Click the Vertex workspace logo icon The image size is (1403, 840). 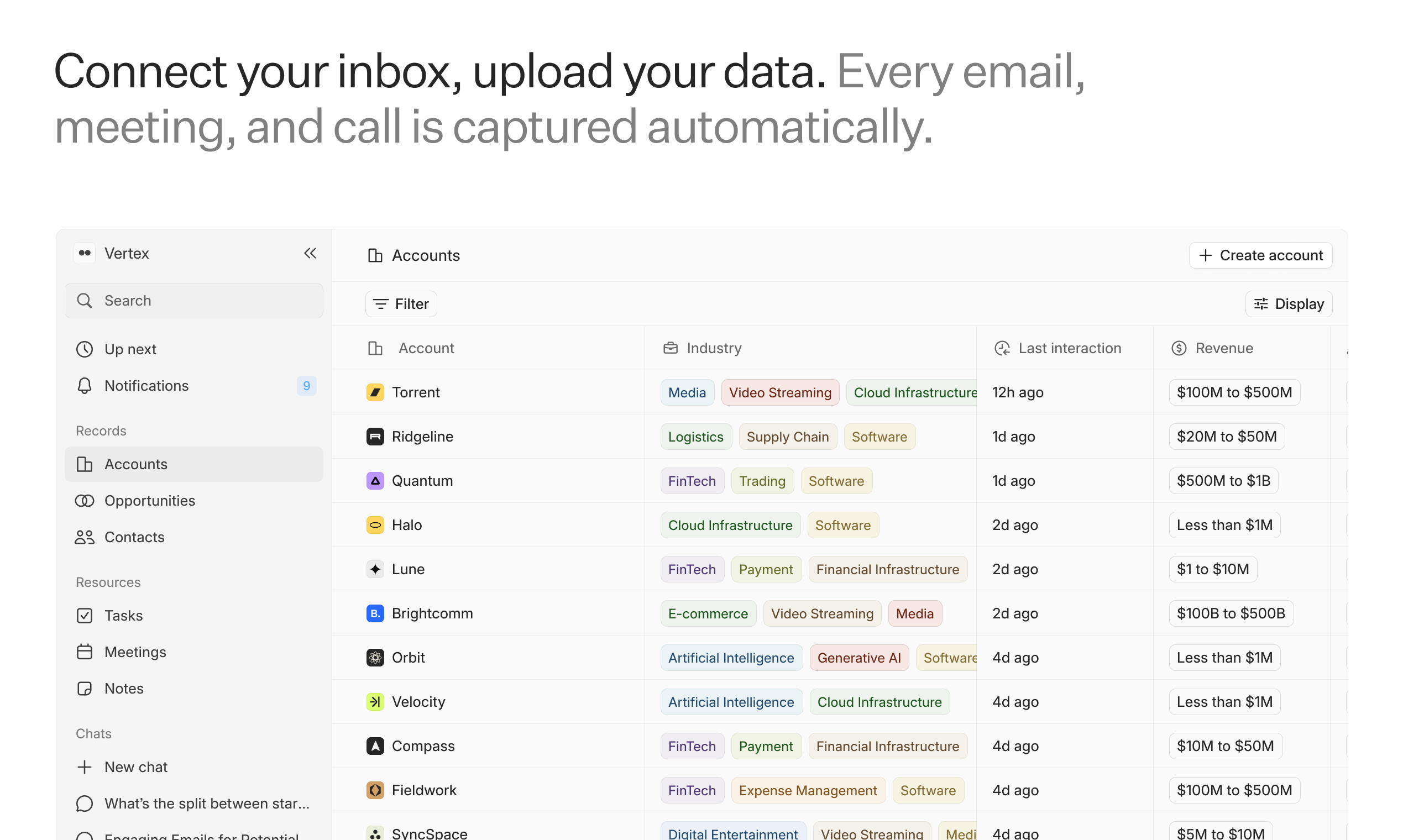click(85, 253)
